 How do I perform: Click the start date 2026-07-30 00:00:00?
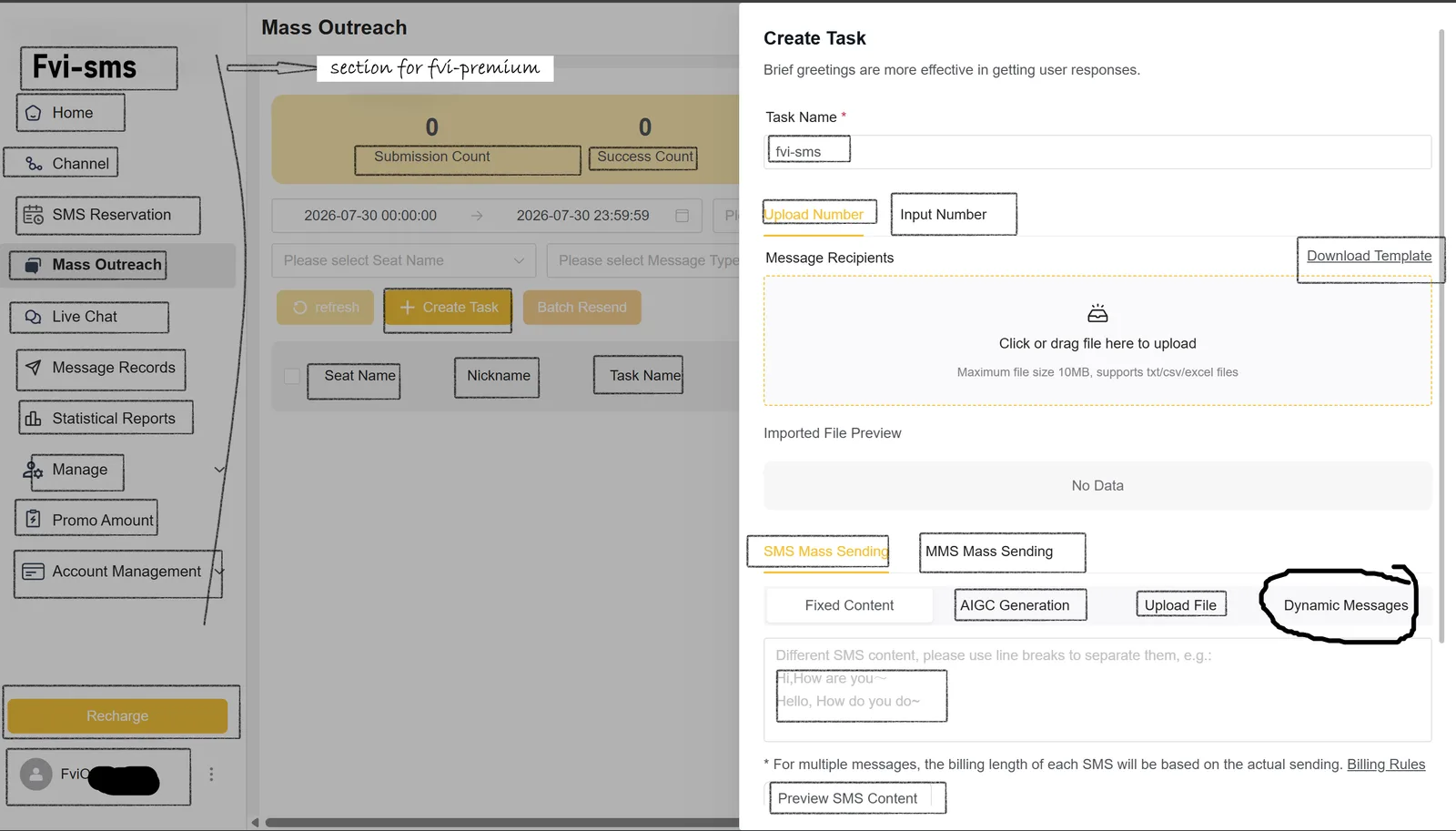coord(370,216)
